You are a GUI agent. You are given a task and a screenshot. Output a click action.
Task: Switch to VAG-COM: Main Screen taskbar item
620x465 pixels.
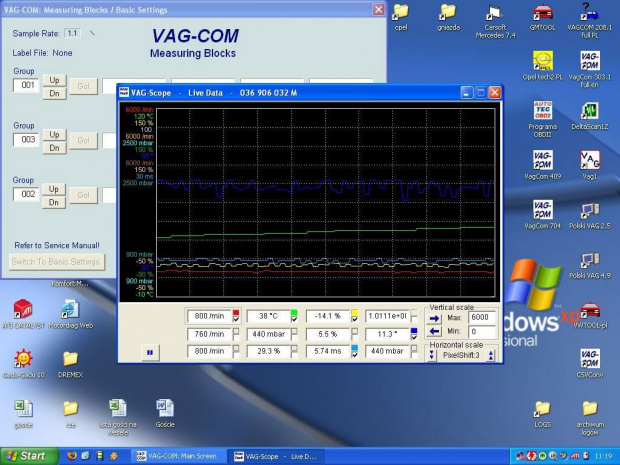(178, 456)
